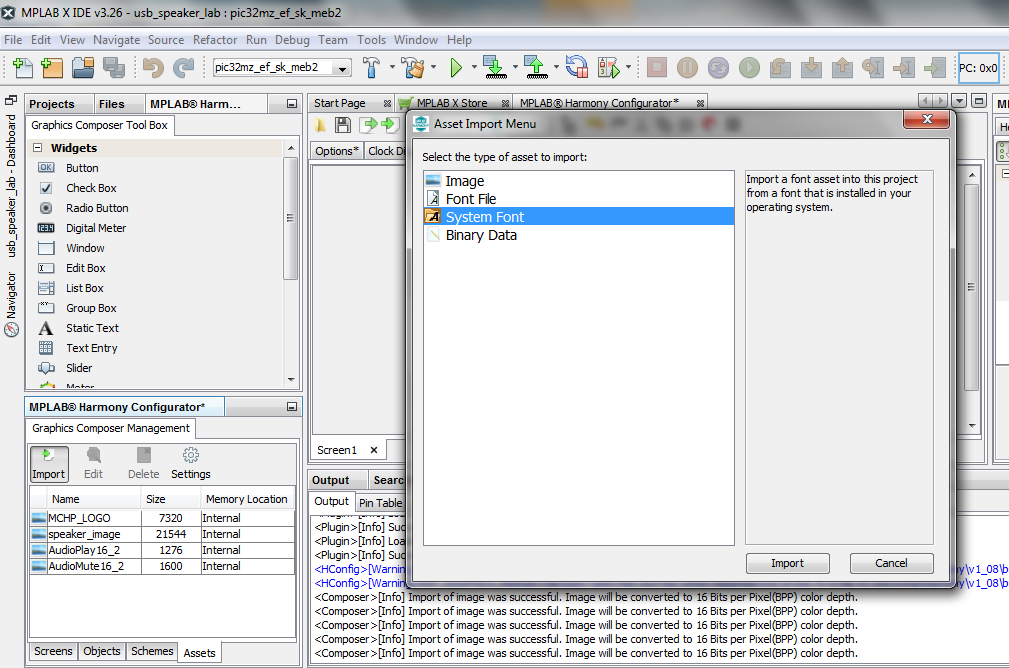Screen dimensions: 1009x668
Task: Select Font File in the asset type list
Action: click(x=470, y=199)
